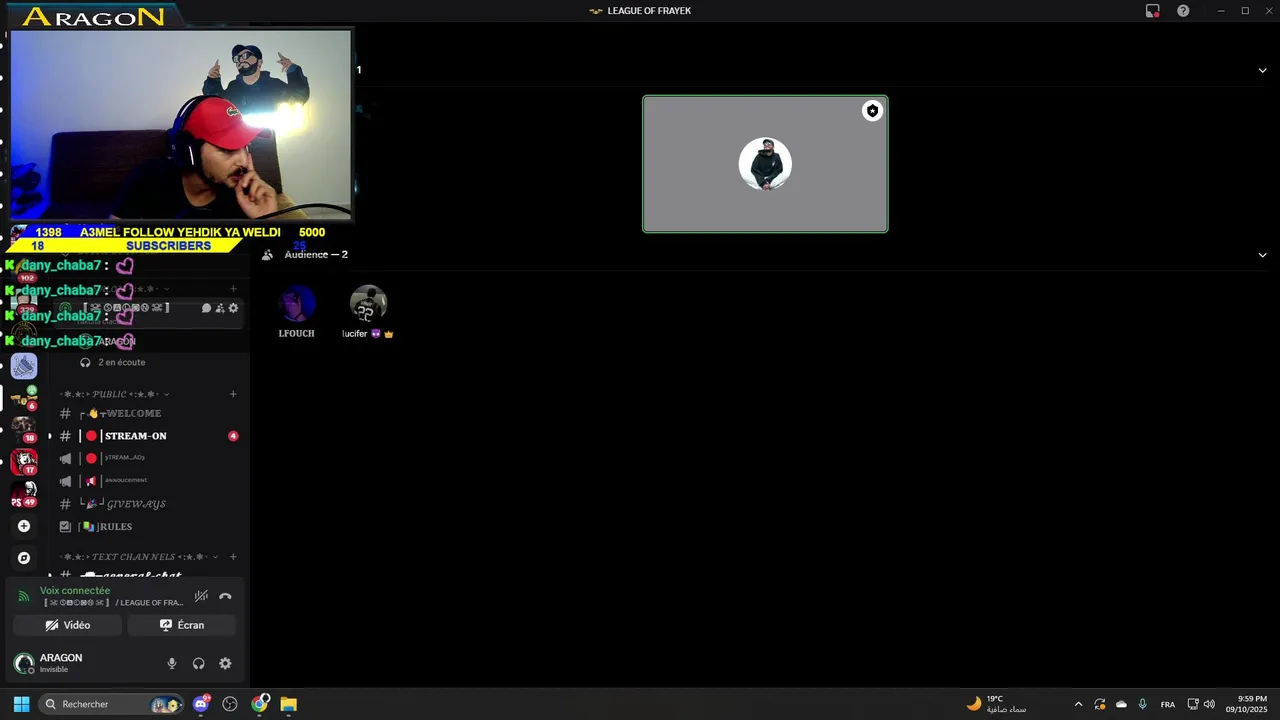Add a channel to TEXT CHANNELS category
Screen dimensions: 1280x720
click(233, 557)
